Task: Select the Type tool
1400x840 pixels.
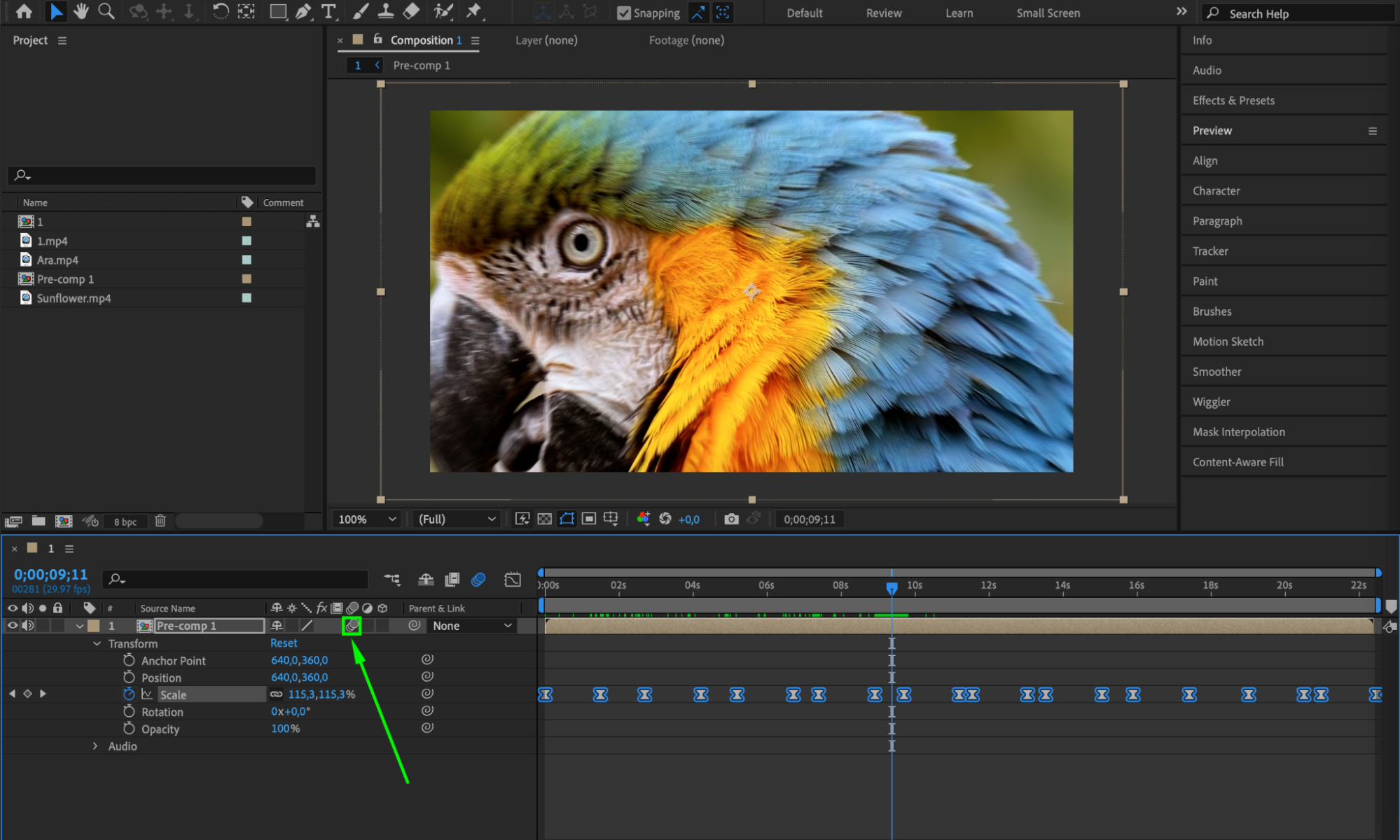Action: 328,11
